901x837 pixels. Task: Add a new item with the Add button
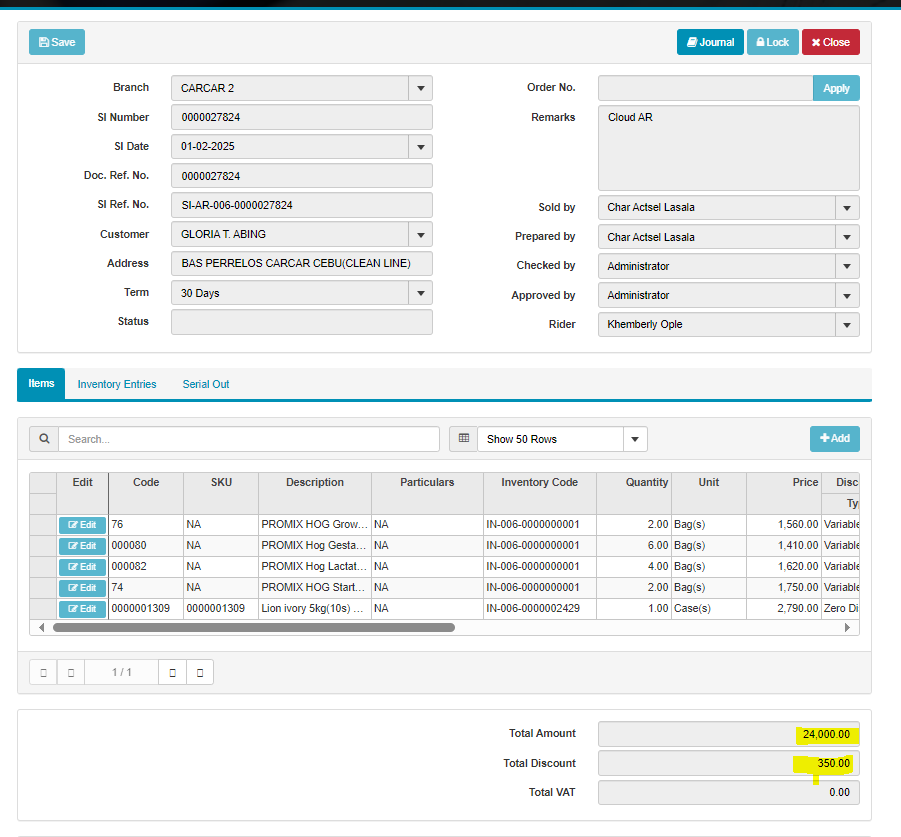(x=834, y=438)
